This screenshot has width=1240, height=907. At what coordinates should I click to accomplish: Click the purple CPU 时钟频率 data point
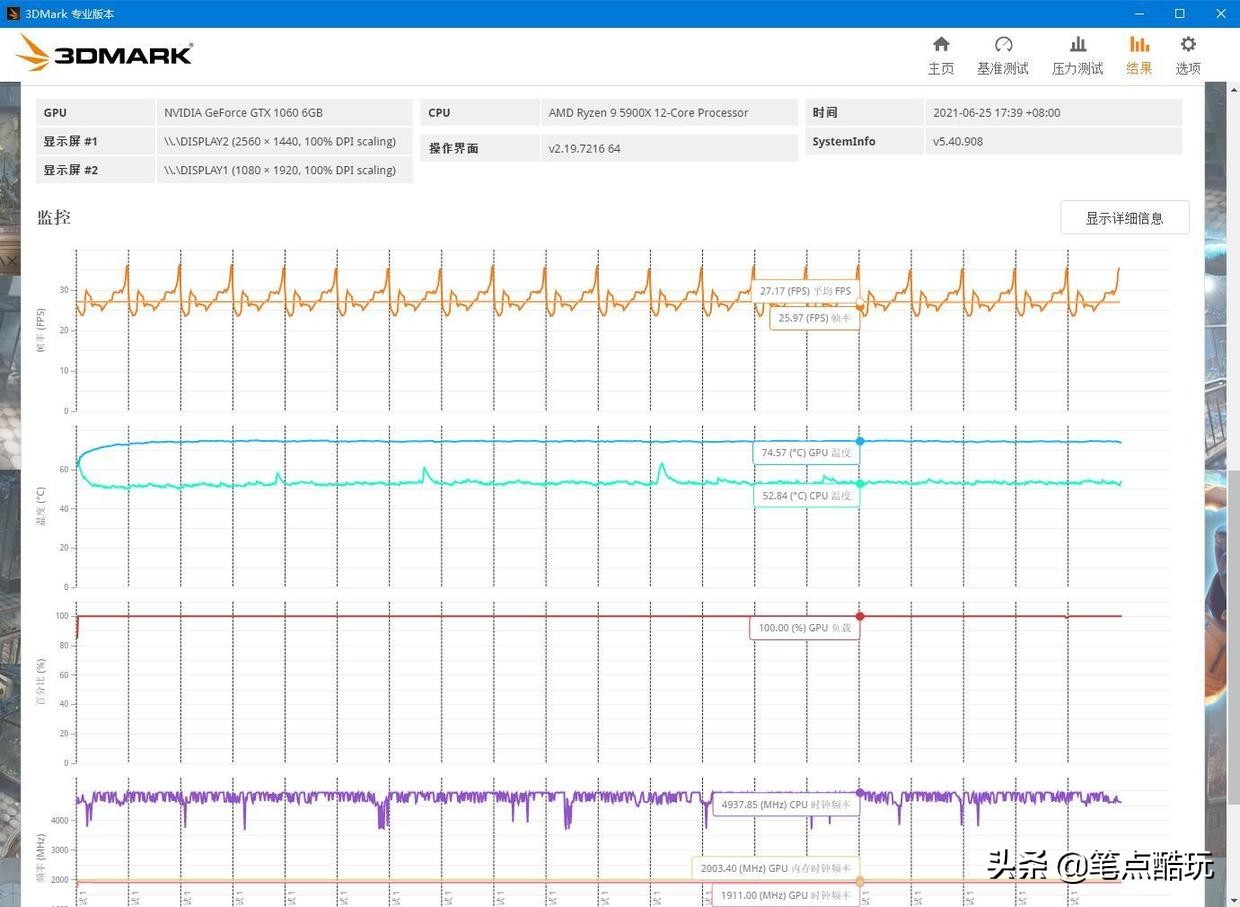click(x=860, y=793)
